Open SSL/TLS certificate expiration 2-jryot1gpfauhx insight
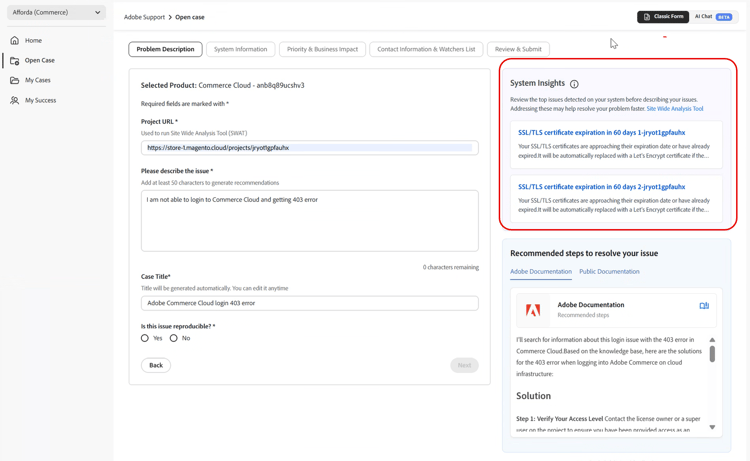Screen dimensions: 750x461 (602, 187)
